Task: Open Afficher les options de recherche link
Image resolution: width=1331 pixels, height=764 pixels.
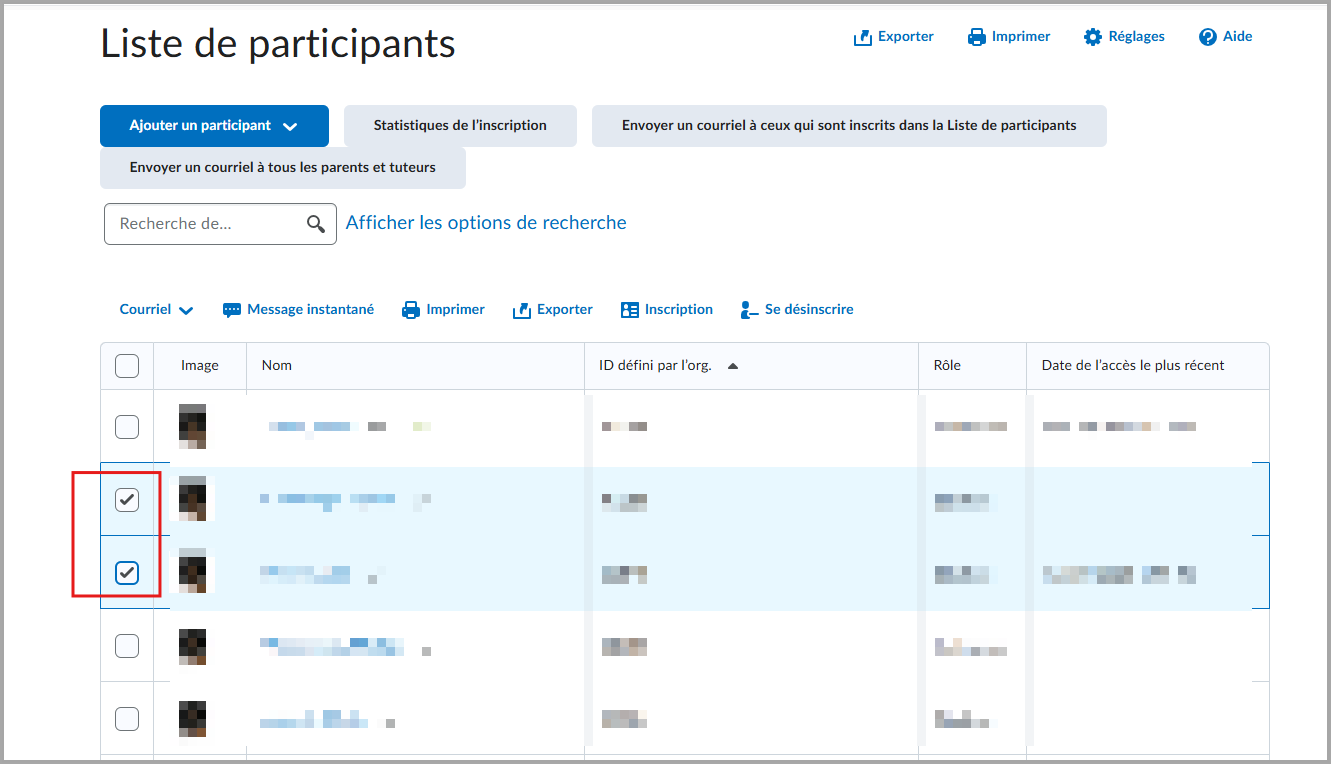Action: pos(486,223)
